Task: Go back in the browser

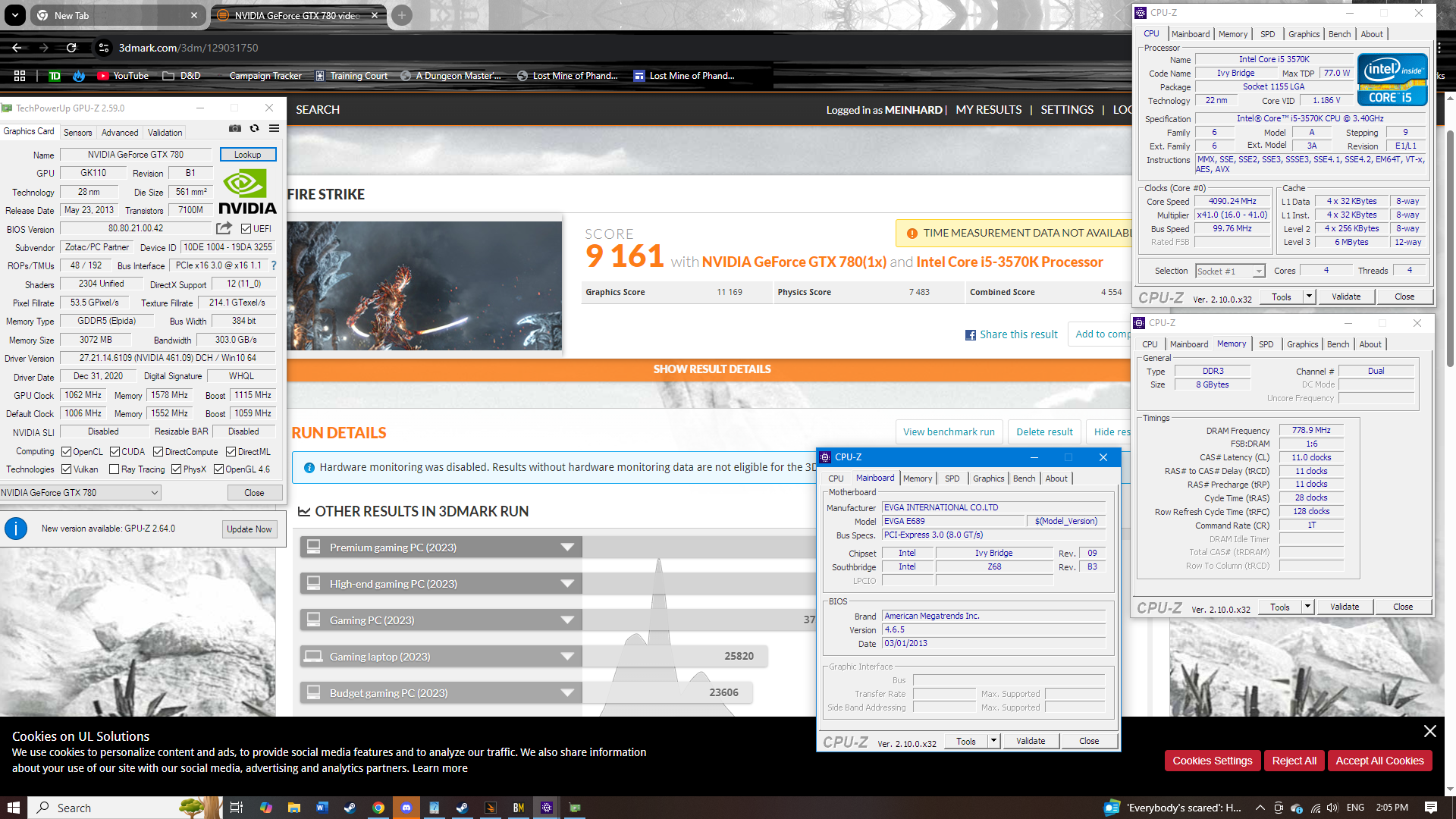Action: (x=17, y=48)
